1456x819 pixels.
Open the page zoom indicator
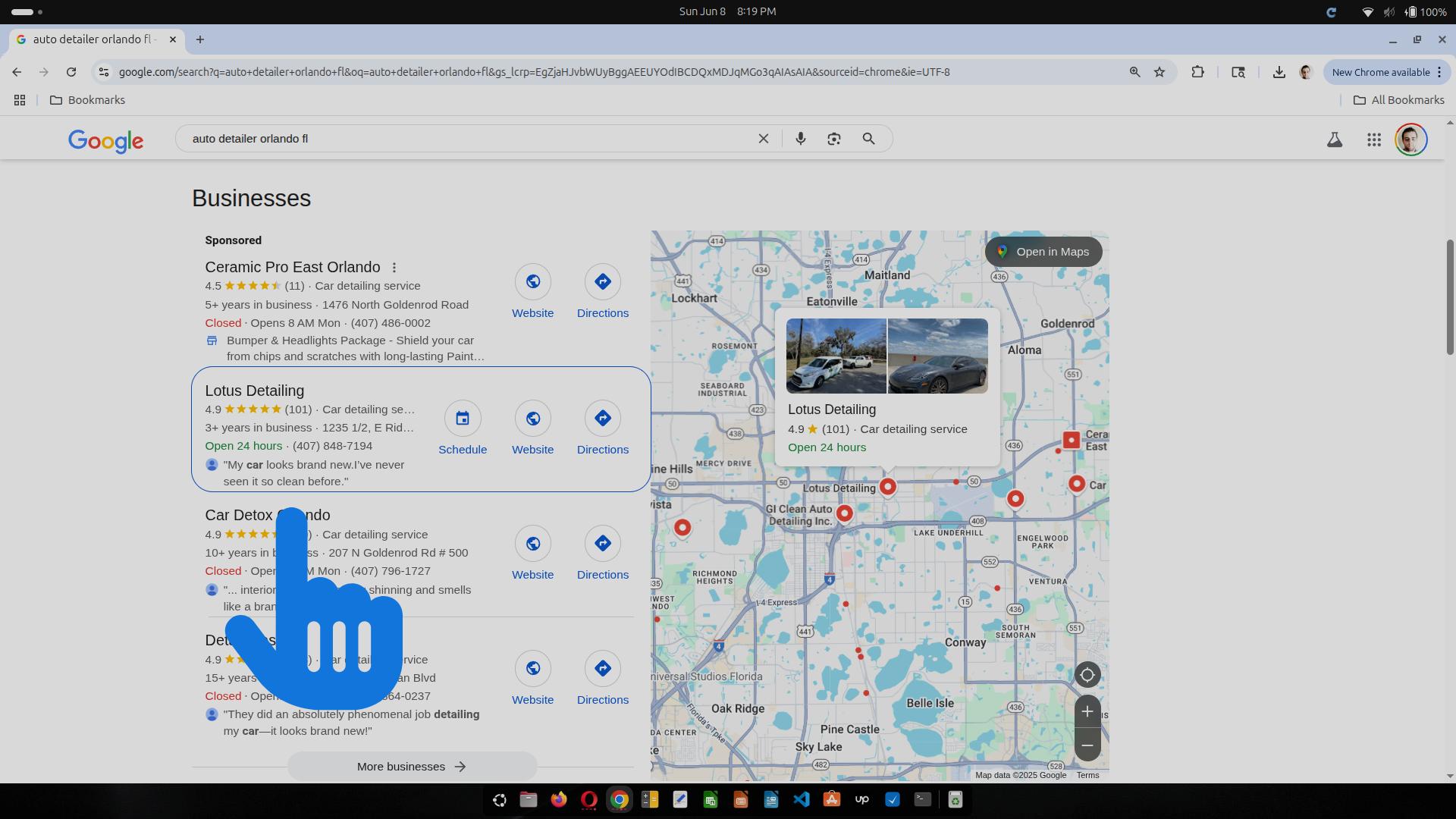click(1134, 72)
